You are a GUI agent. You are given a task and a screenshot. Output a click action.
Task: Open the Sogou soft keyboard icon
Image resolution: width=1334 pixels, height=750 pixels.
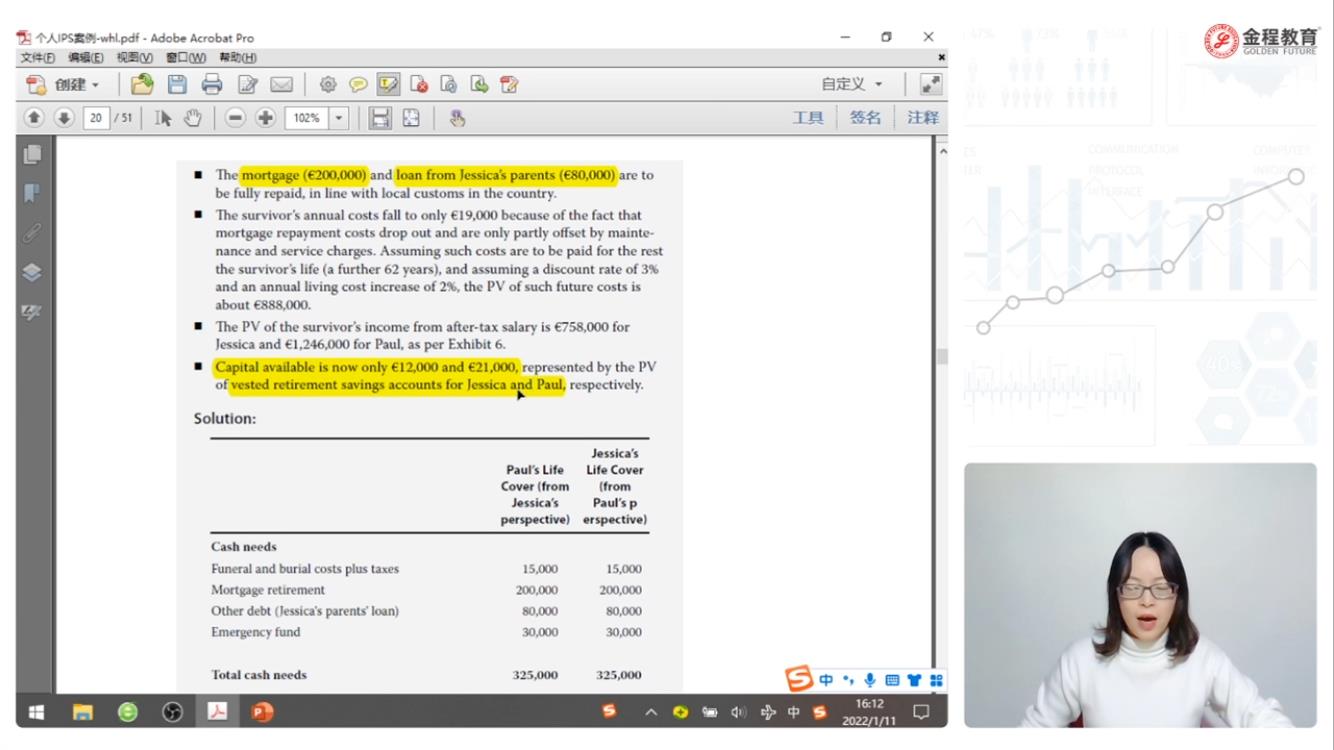pyautogui.click(x=892, y=681)
